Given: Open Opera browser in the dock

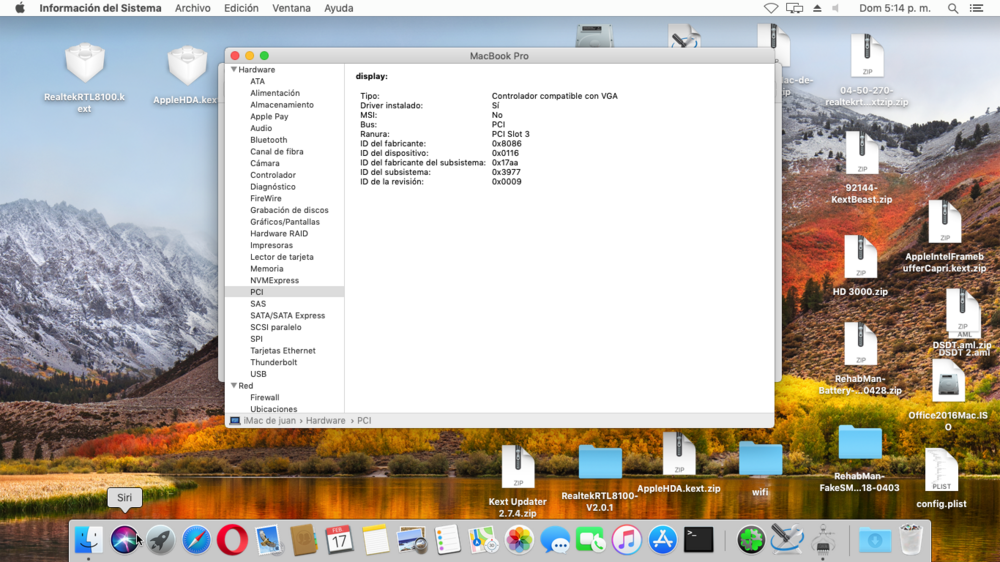Looking at the screenshot, I should 232,540.
